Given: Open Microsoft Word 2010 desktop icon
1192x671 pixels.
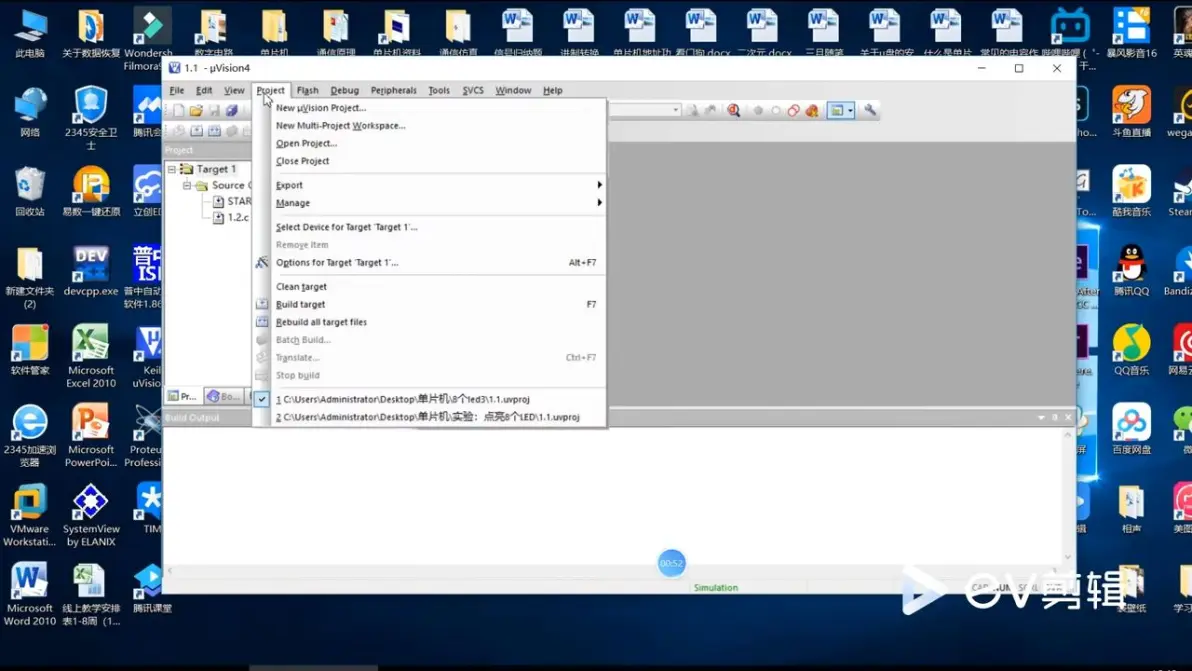Looking at the screenshot, I should coord(30,593).
